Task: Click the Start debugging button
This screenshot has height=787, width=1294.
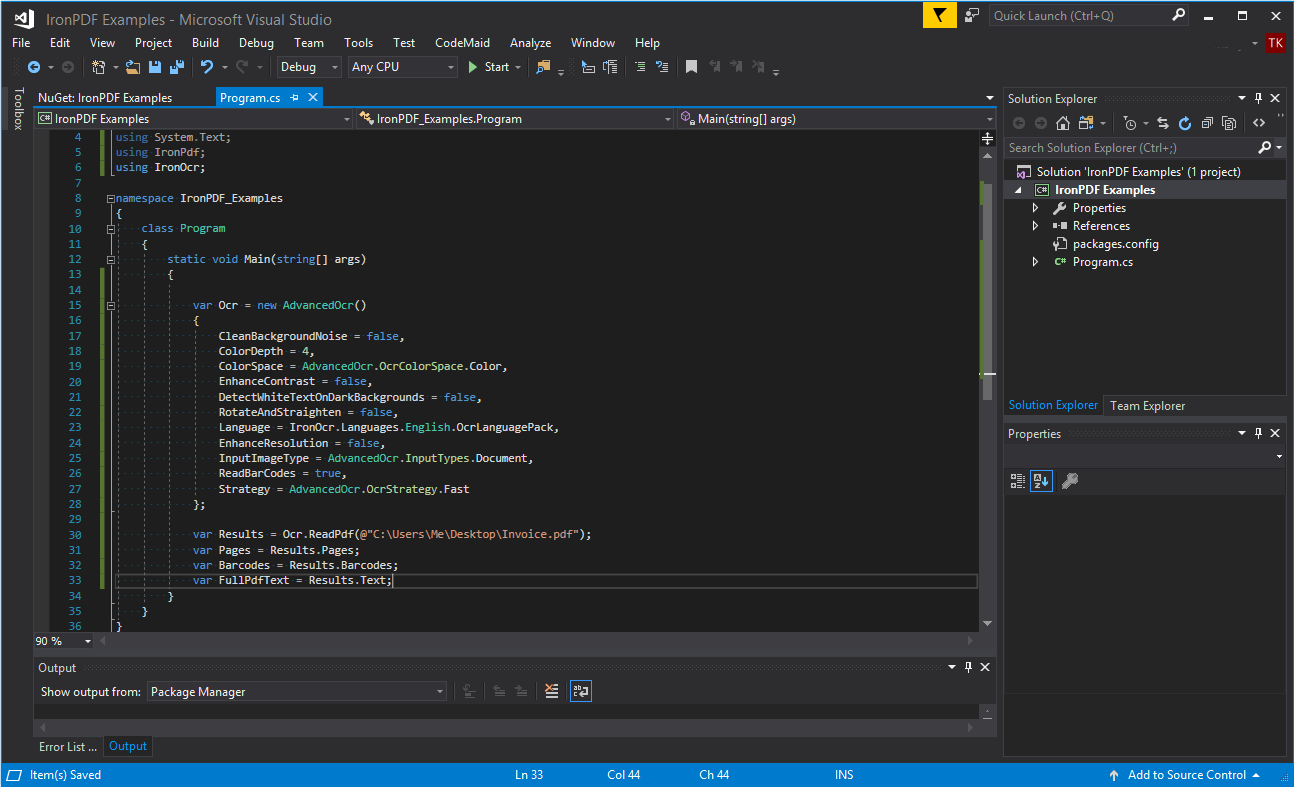Action: coord(488,67)
